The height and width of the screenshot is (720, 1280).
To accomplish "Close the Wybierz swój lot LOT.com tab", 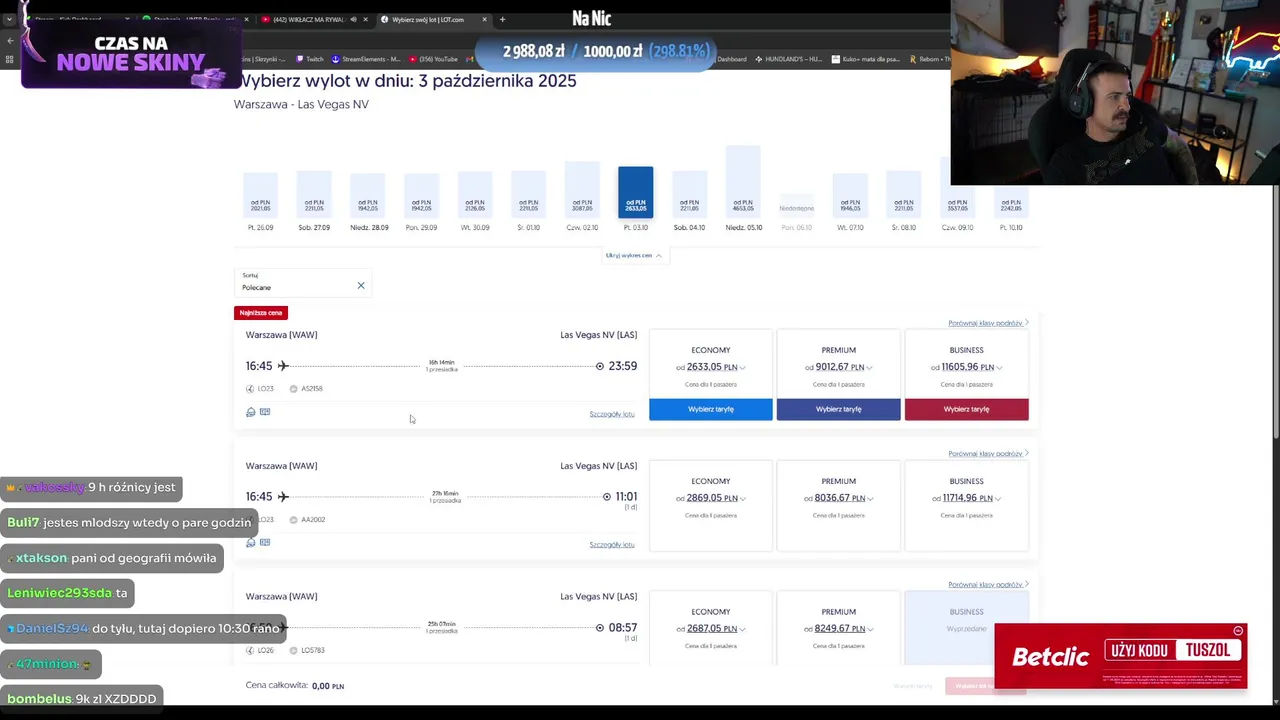I will tap(485, 19).
